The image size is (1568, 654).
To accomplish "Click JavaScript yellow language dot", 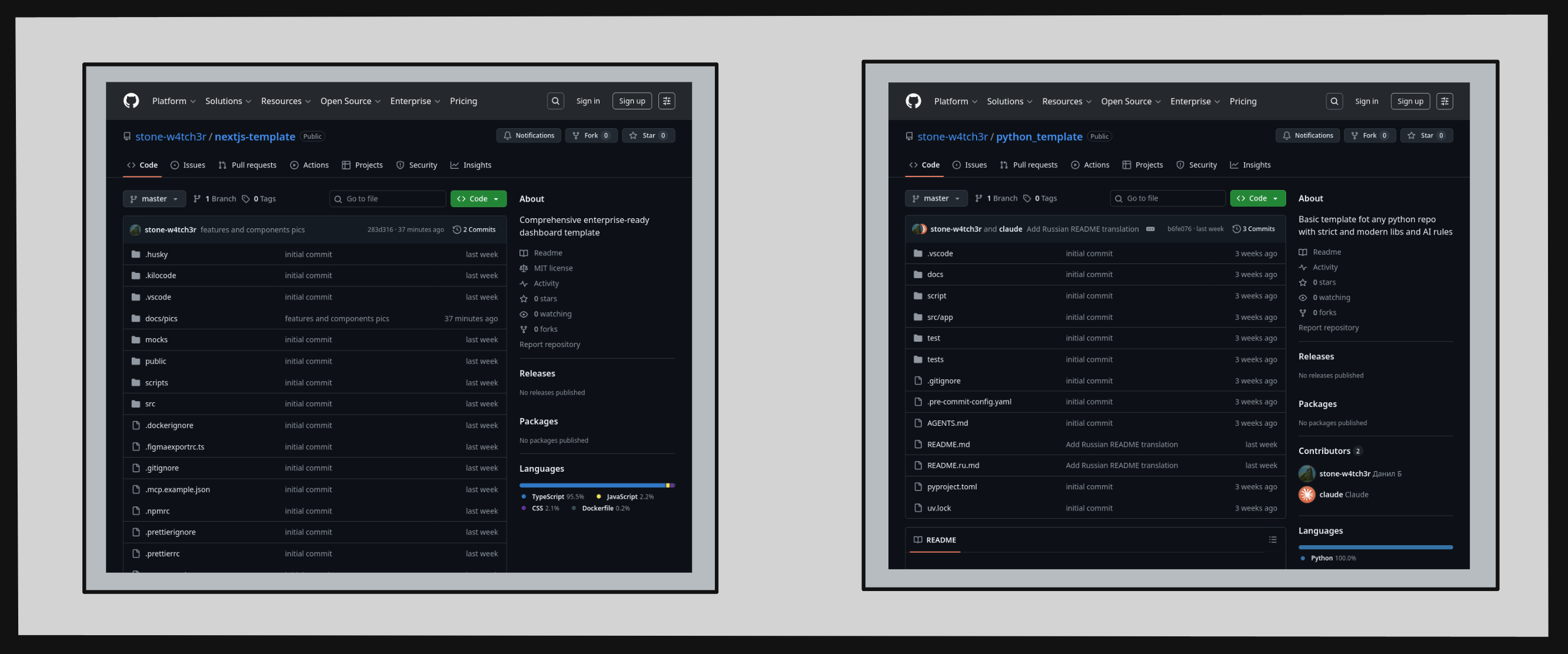I will (x=598, y=497).
